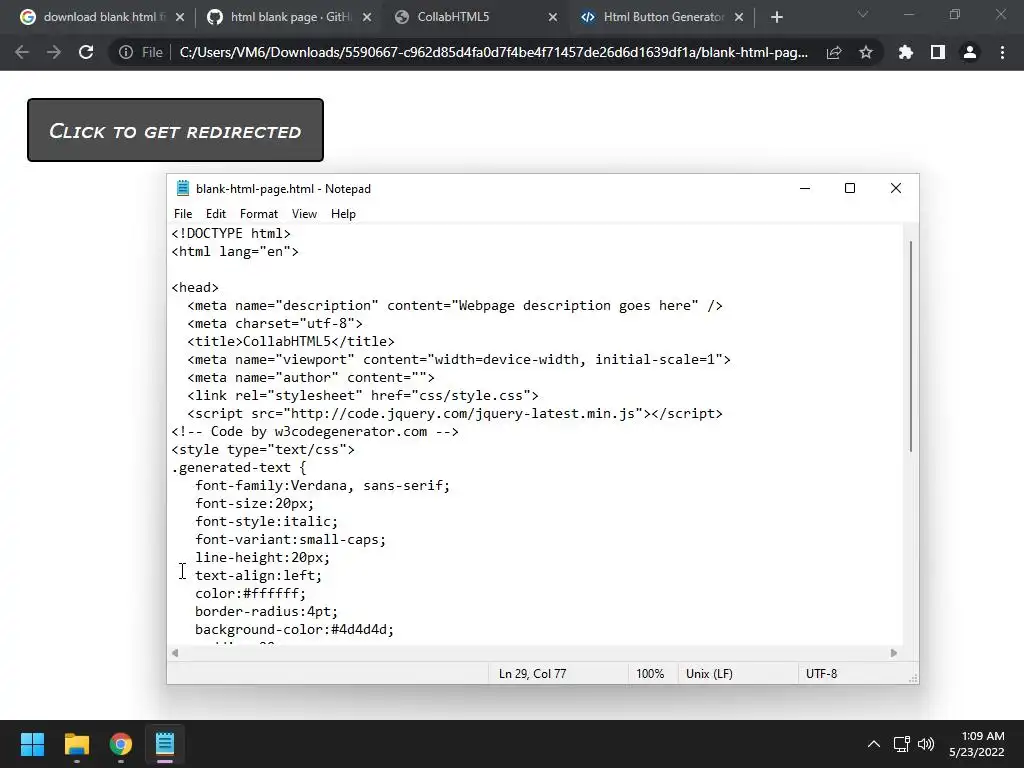Open Notepad File menu
1024x768 pixels.
point(183,214)
